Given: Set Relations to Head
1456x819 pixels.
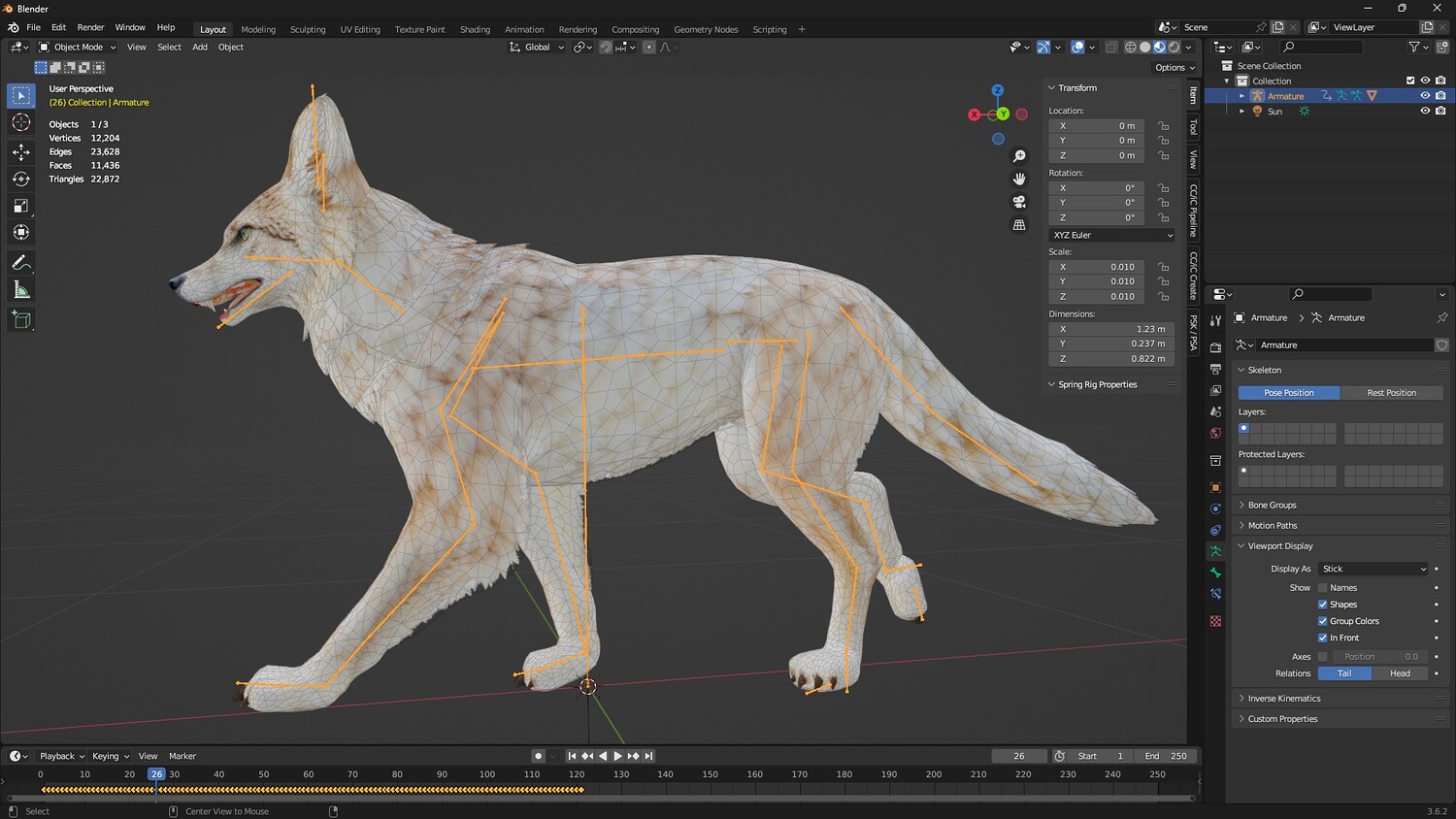Looking at the screenshot, I should pyautogui.click(x=1399, y=673).
